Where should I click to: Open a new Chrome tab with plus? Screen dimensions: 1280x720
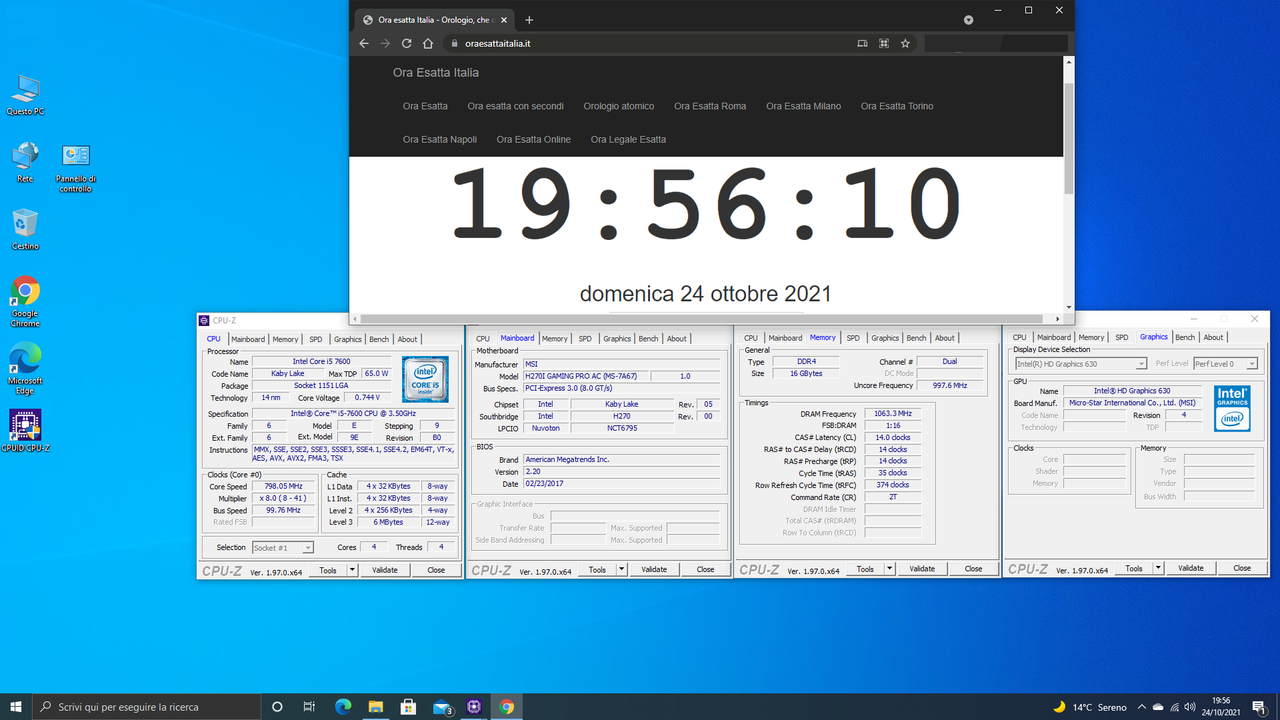[x=529, y=20]
